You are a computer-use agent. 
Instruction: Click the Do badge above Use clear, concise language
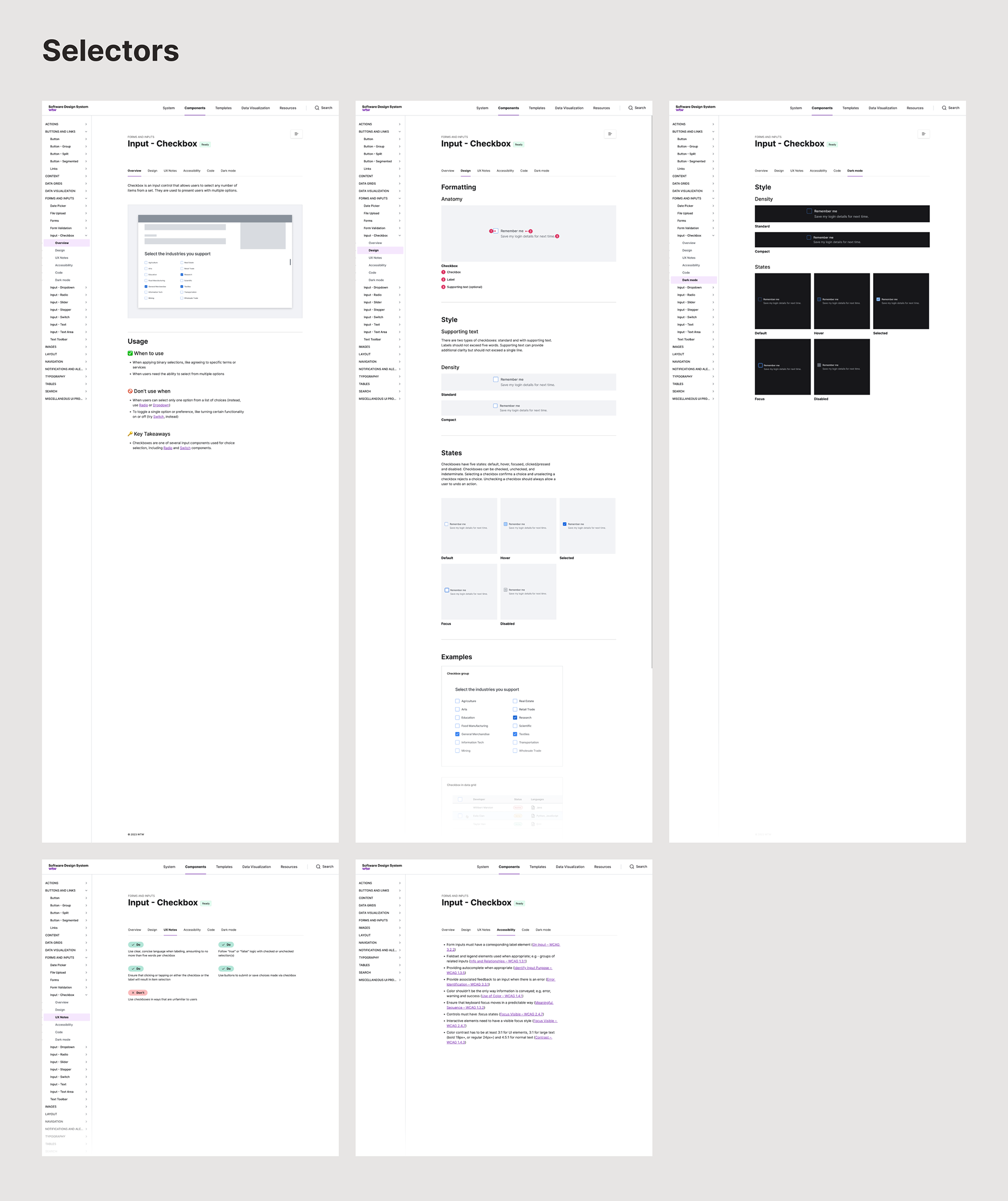135,945
